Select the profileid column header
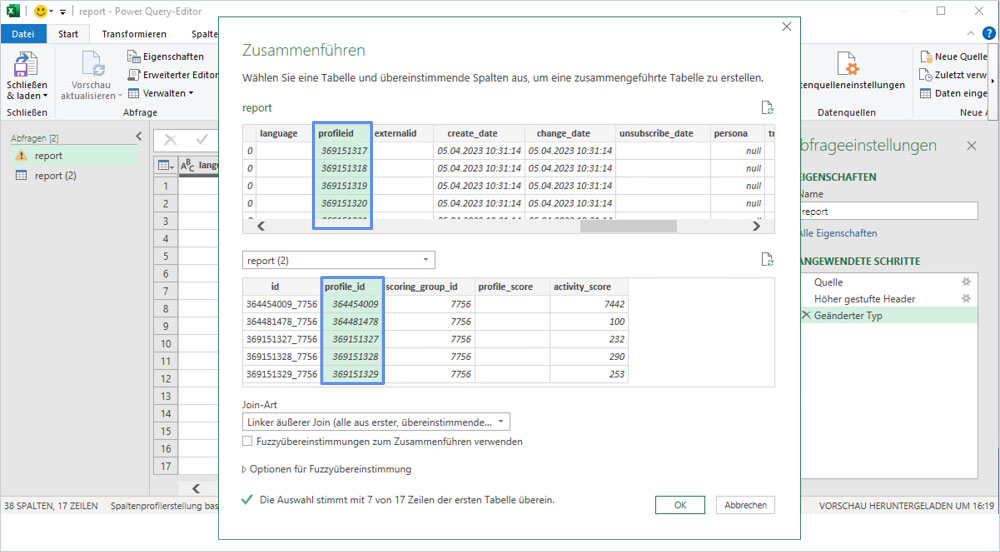This screenshot has width=1000, height=552. click(x=342, y=133)
